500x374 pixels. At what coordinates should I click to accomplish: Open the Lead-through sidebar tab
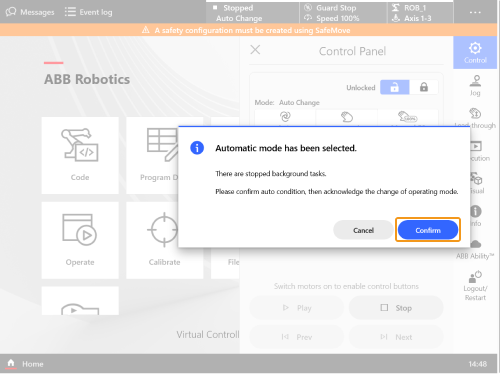pos(475,118)
